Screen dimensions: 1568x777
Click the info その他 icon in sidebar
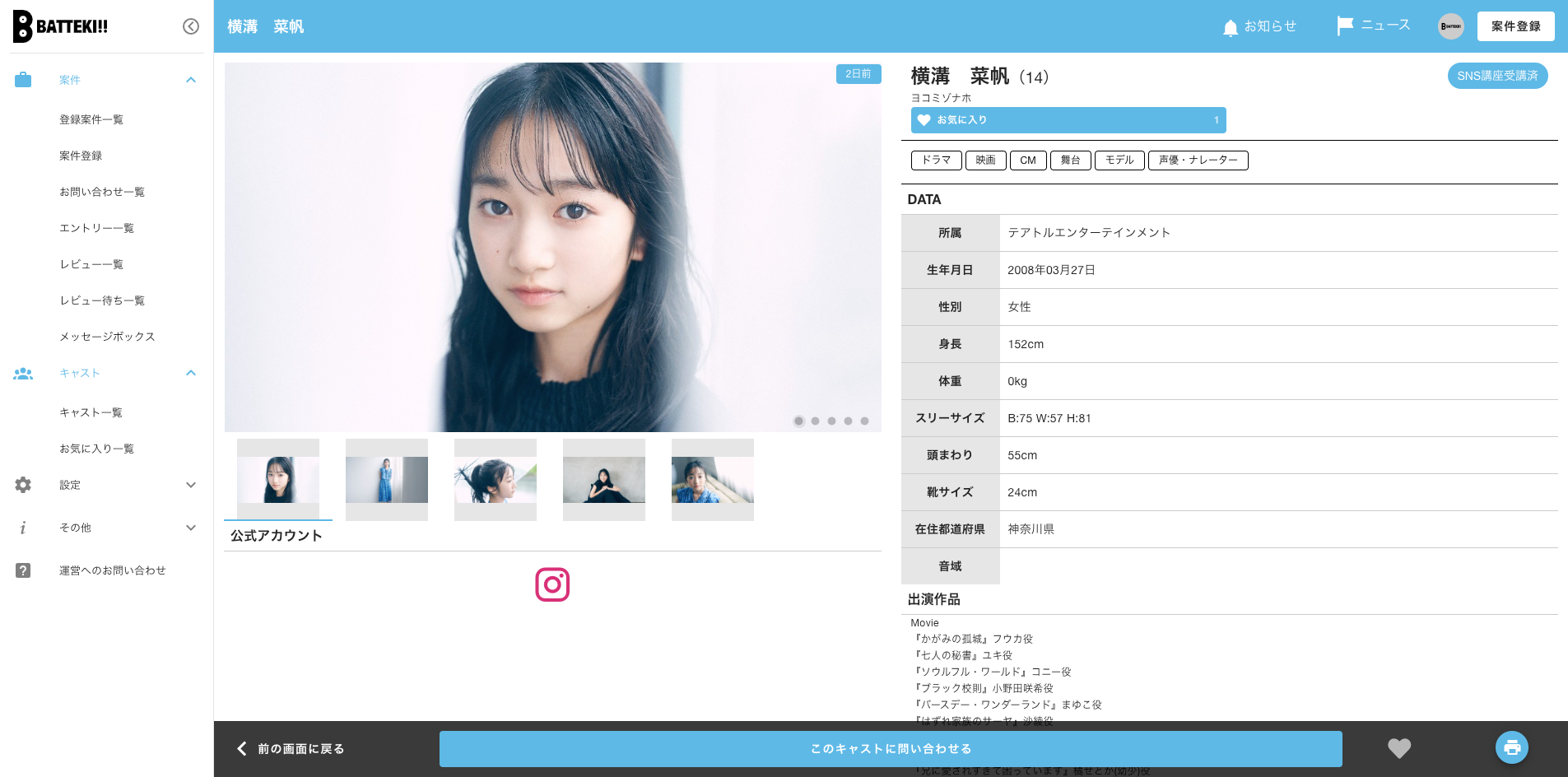(x=23, y=528)
